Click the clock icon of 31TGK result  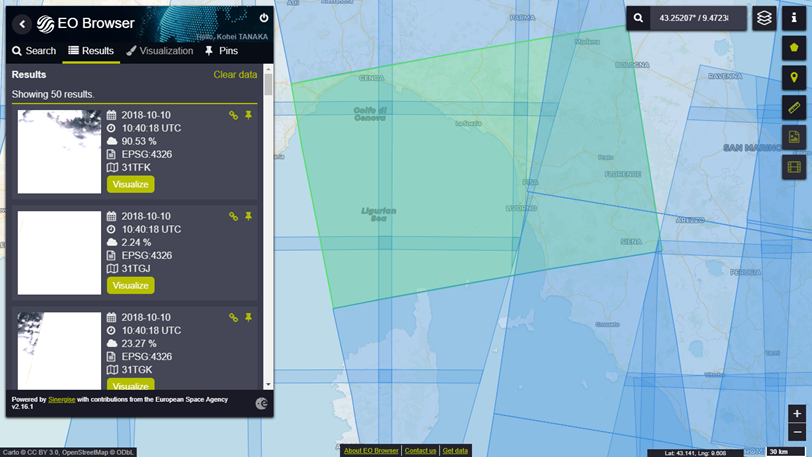tap(111, 330)
